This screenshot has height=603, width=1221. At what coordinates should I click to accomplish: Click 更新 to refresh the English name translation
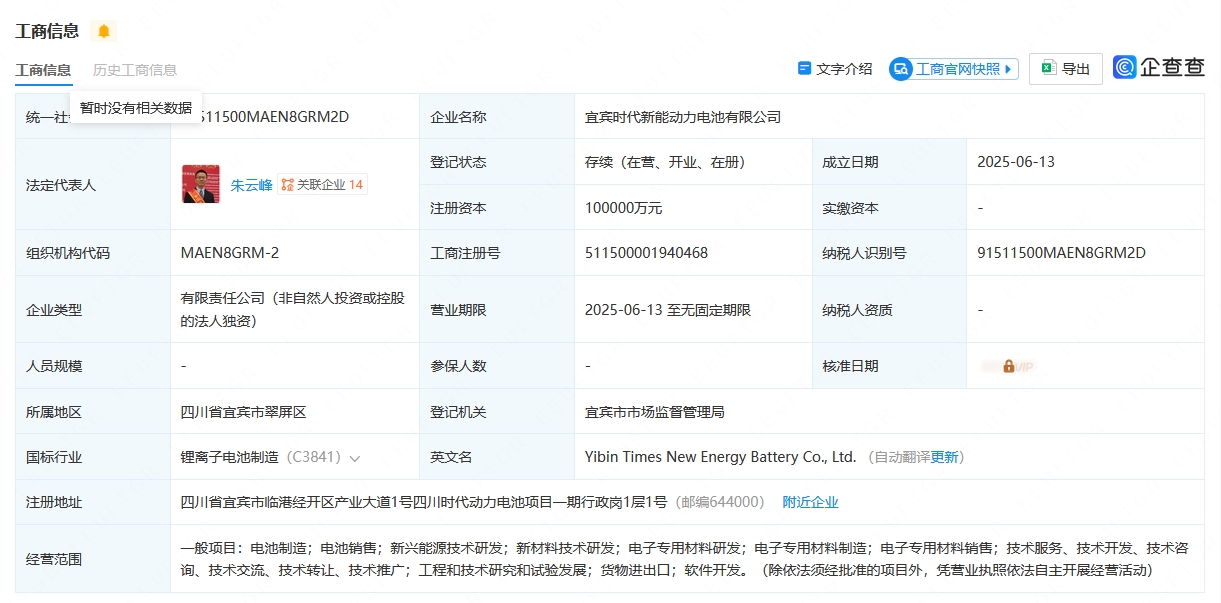pyautogui.click(x=944, y=457)
